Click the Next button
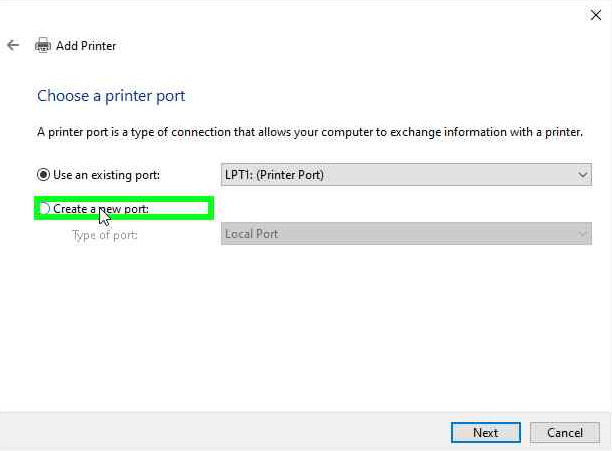The height and width of the screenshot is (451, 612). pos(485,433)
